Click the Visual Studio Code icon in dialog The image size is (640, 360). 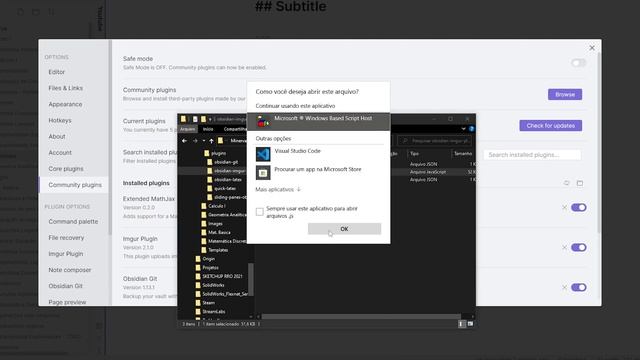(x=263, y=154)
